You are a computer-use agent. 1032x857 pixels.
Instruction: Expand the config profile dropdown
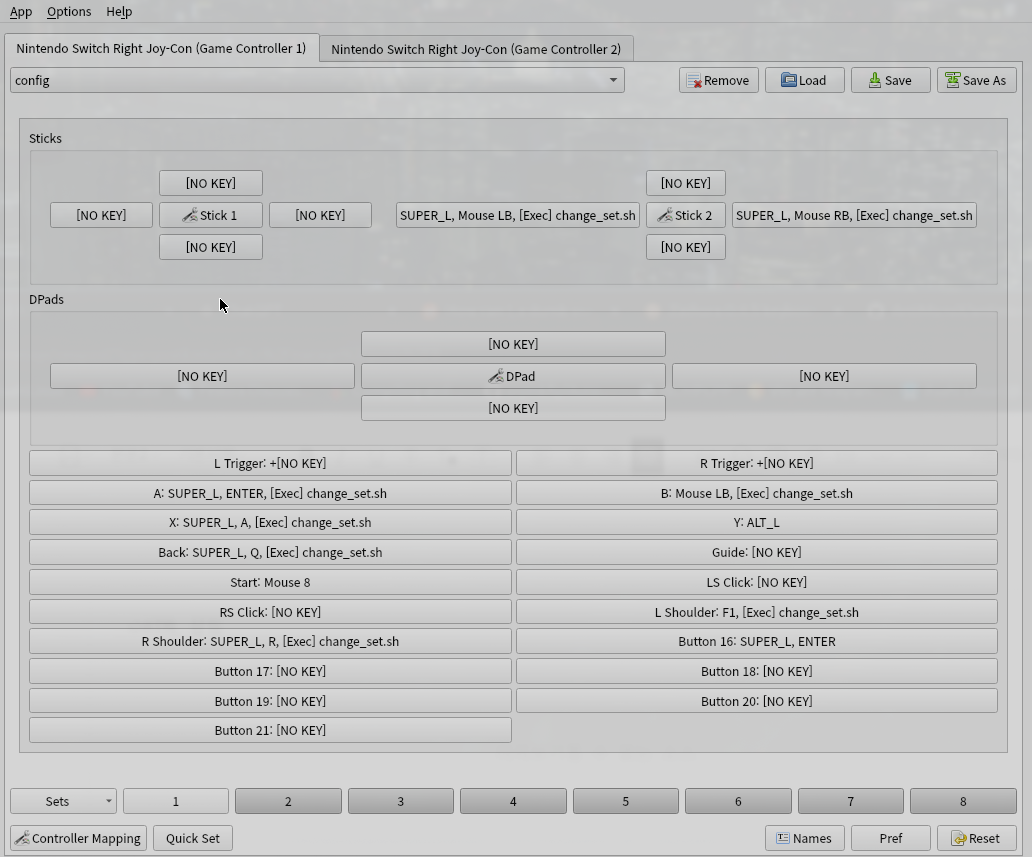pyautogui.click(x=317, y=80)
